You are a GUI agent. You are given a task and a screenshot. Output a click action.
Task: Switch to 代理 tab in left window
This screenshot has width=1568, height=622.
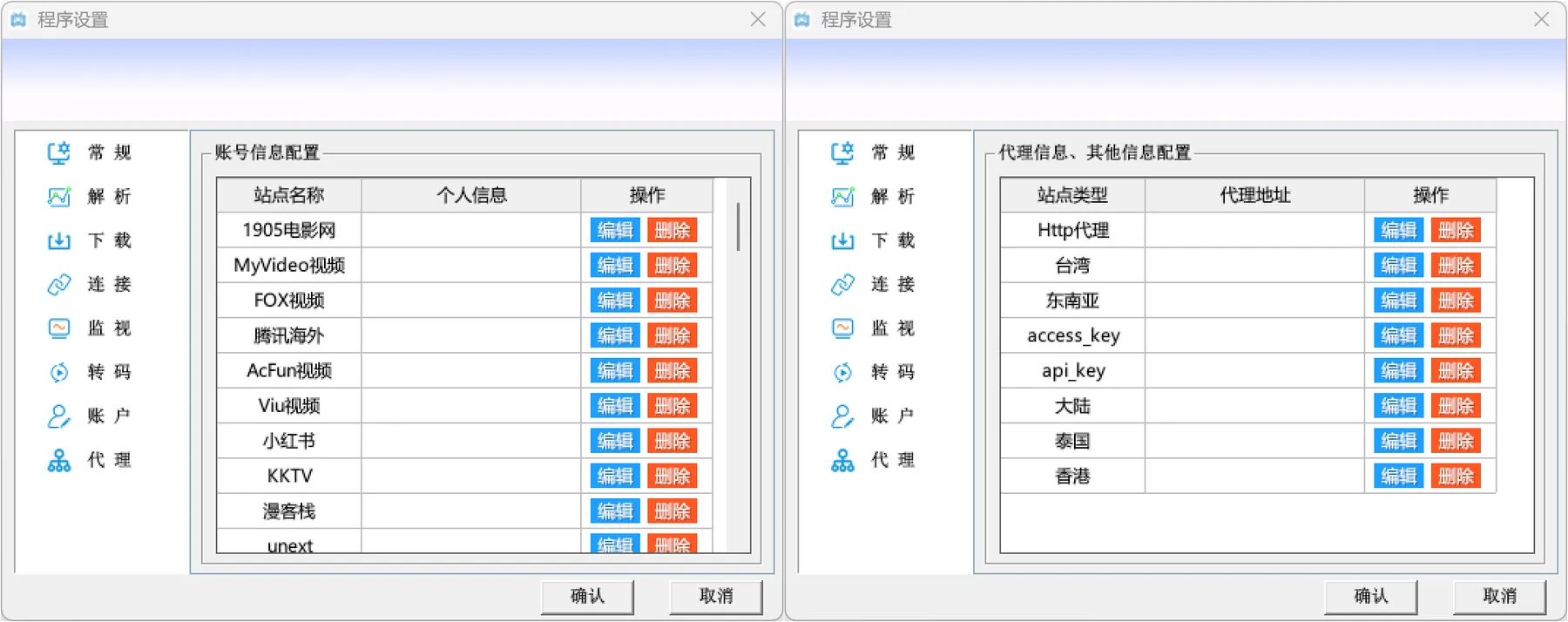109,460
